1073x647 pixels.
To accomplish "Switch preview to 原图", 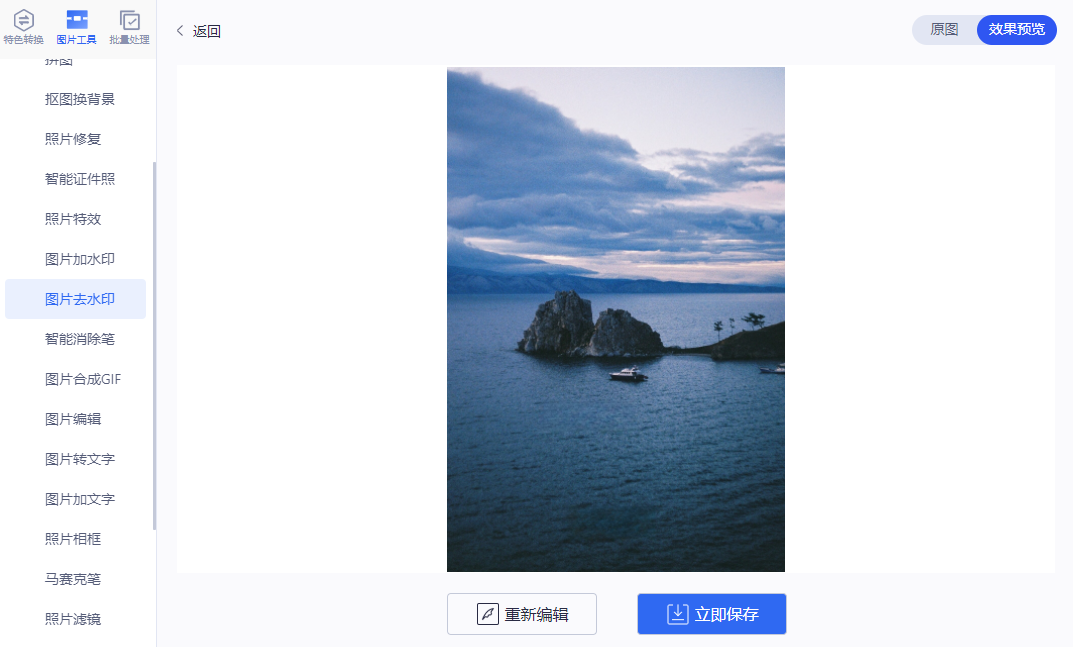I will 944,29.
